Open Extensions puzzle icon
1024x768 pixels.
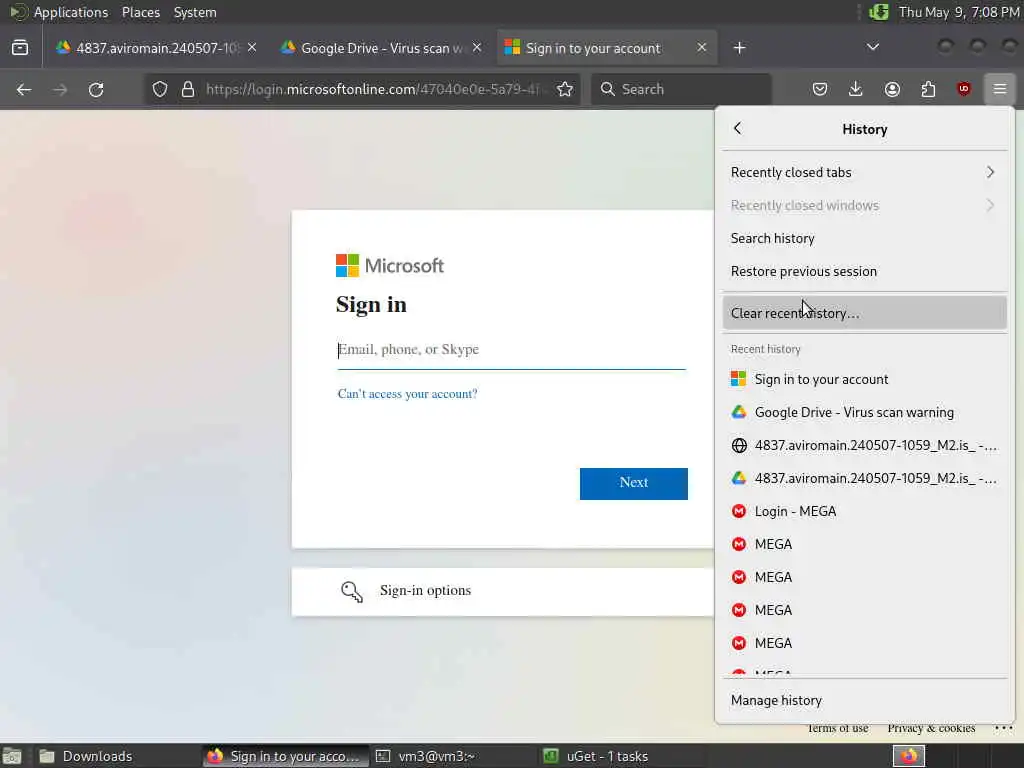[928, 89]
